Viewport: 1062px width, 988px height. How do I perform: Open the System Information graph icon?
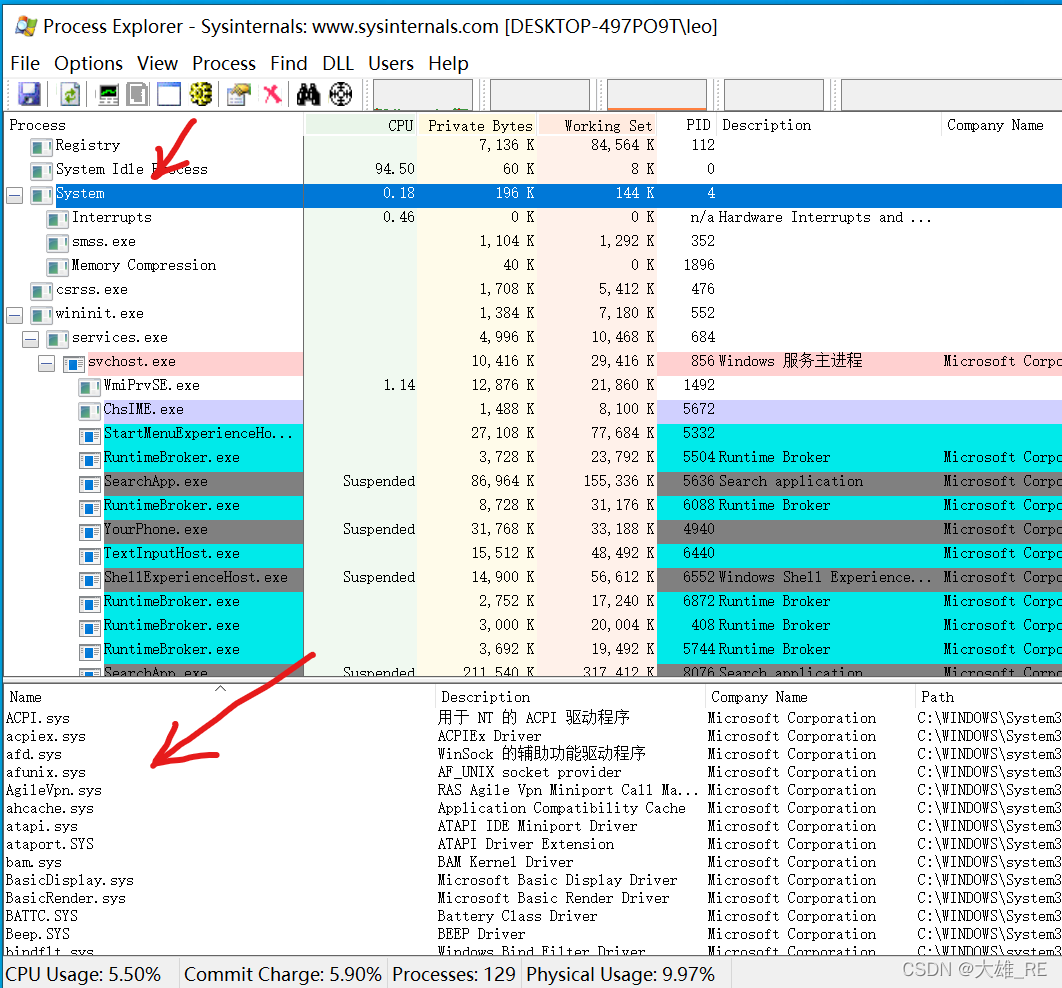click(x=108, y=93)
